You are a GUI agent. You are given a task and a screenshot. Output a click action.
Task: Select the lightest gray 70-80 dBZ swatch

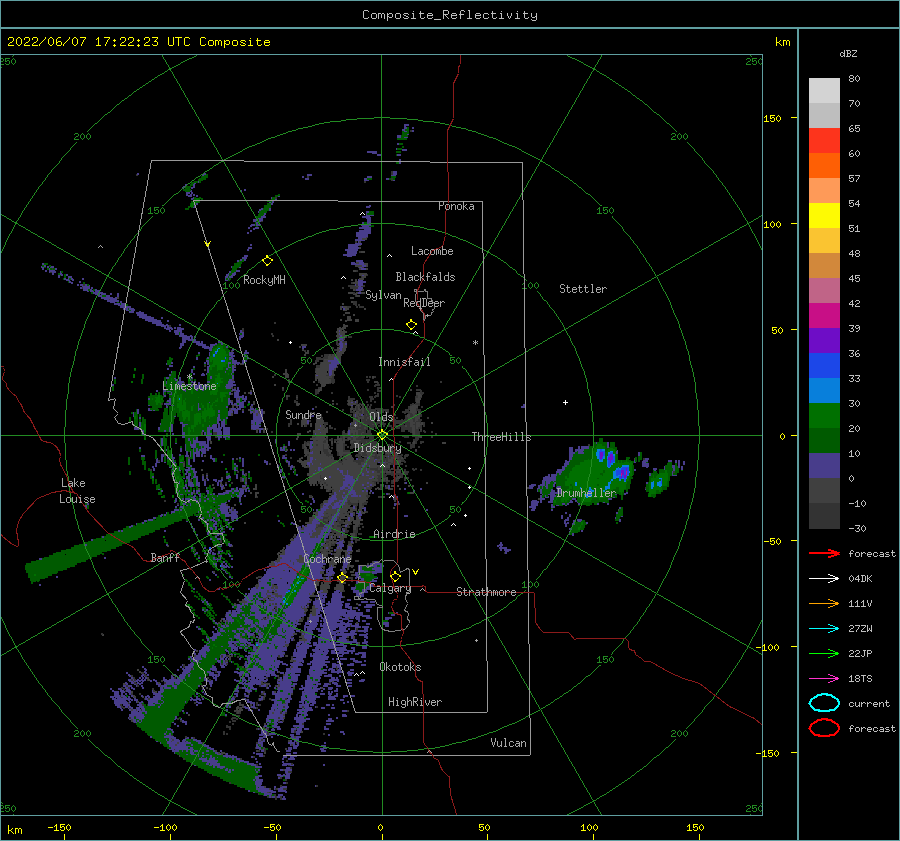pyautogui.click(x=824, y=91)
